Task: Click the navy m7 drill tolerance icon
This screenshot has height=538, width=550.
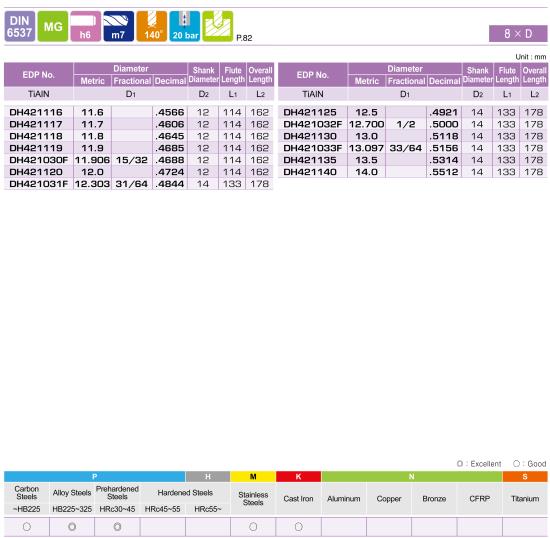Action: (x=119, y=26)
